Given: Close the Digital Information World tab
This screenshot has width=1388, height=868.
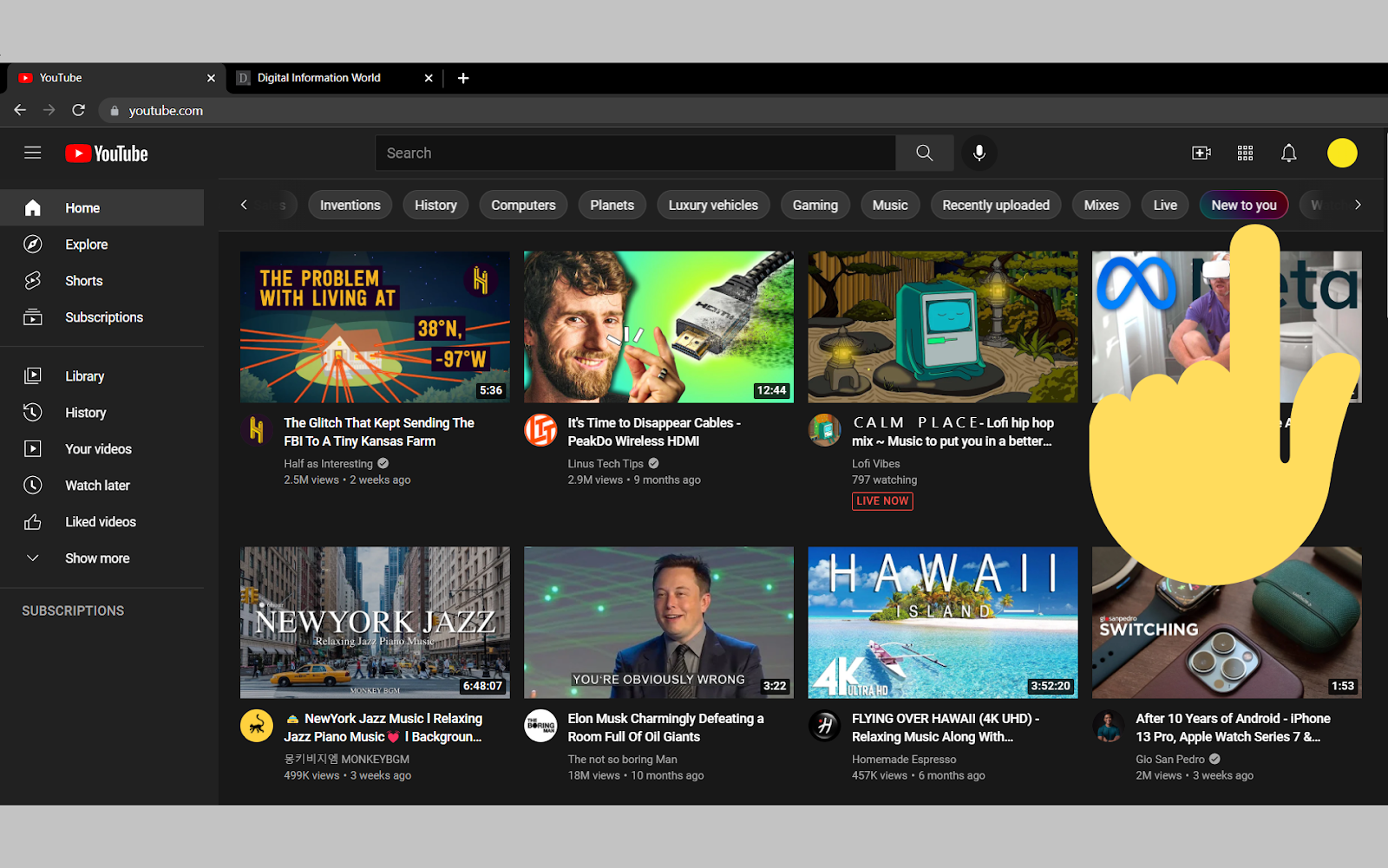Looking at the screenshot, I should click(429, 78).
